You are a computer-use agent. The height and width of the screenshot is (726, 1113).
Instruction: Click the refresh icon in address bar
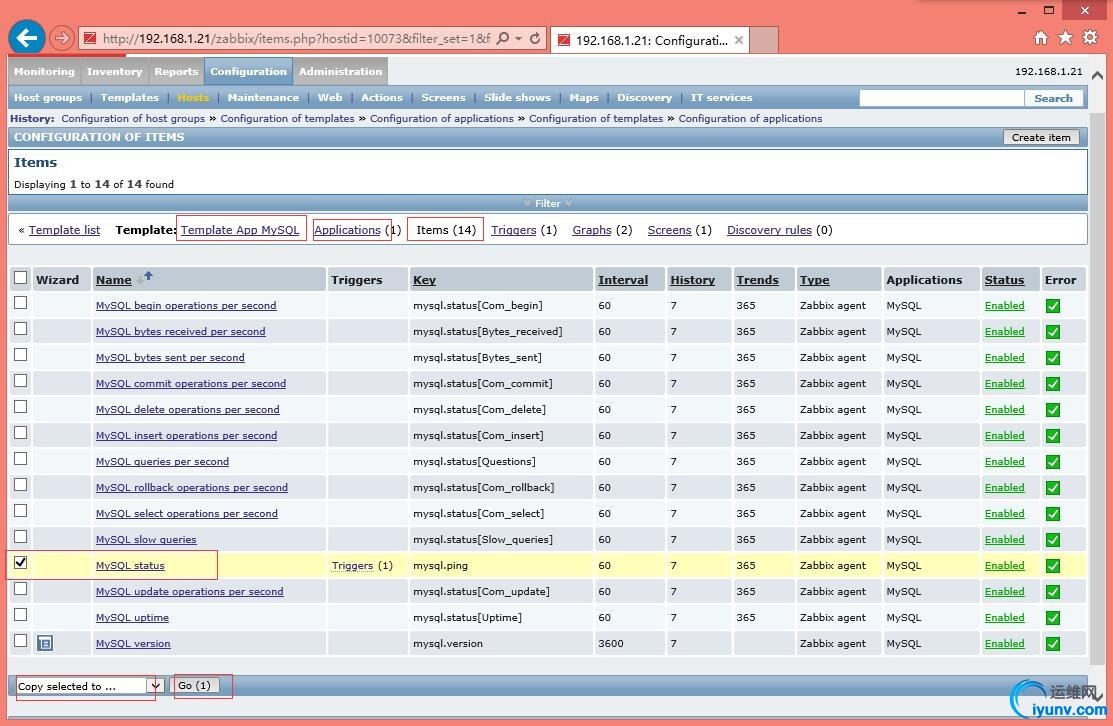tap(535, 39)
